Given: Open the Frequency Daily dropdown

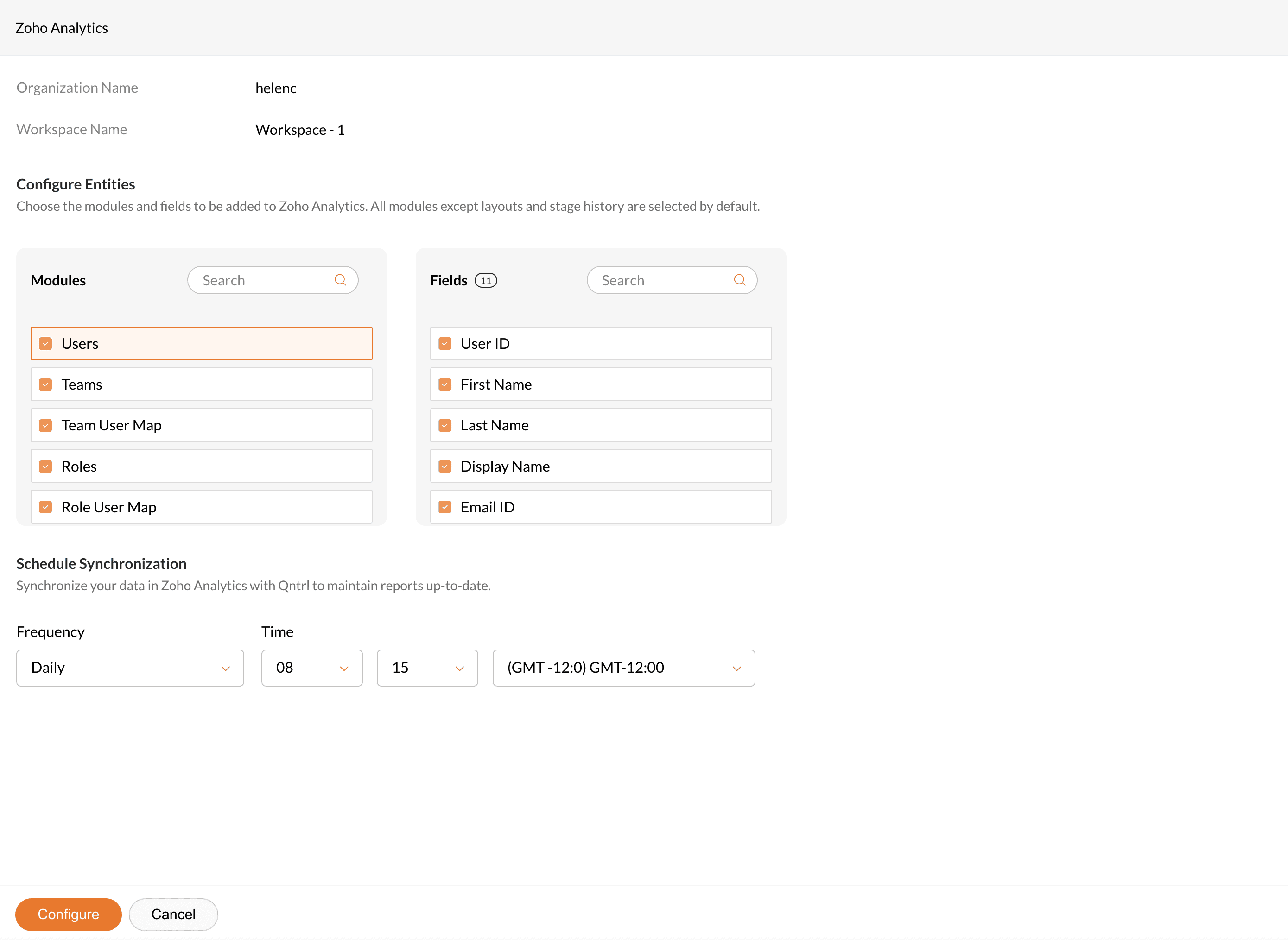Looking at the screenshot, I should click(x=130, y=668).
